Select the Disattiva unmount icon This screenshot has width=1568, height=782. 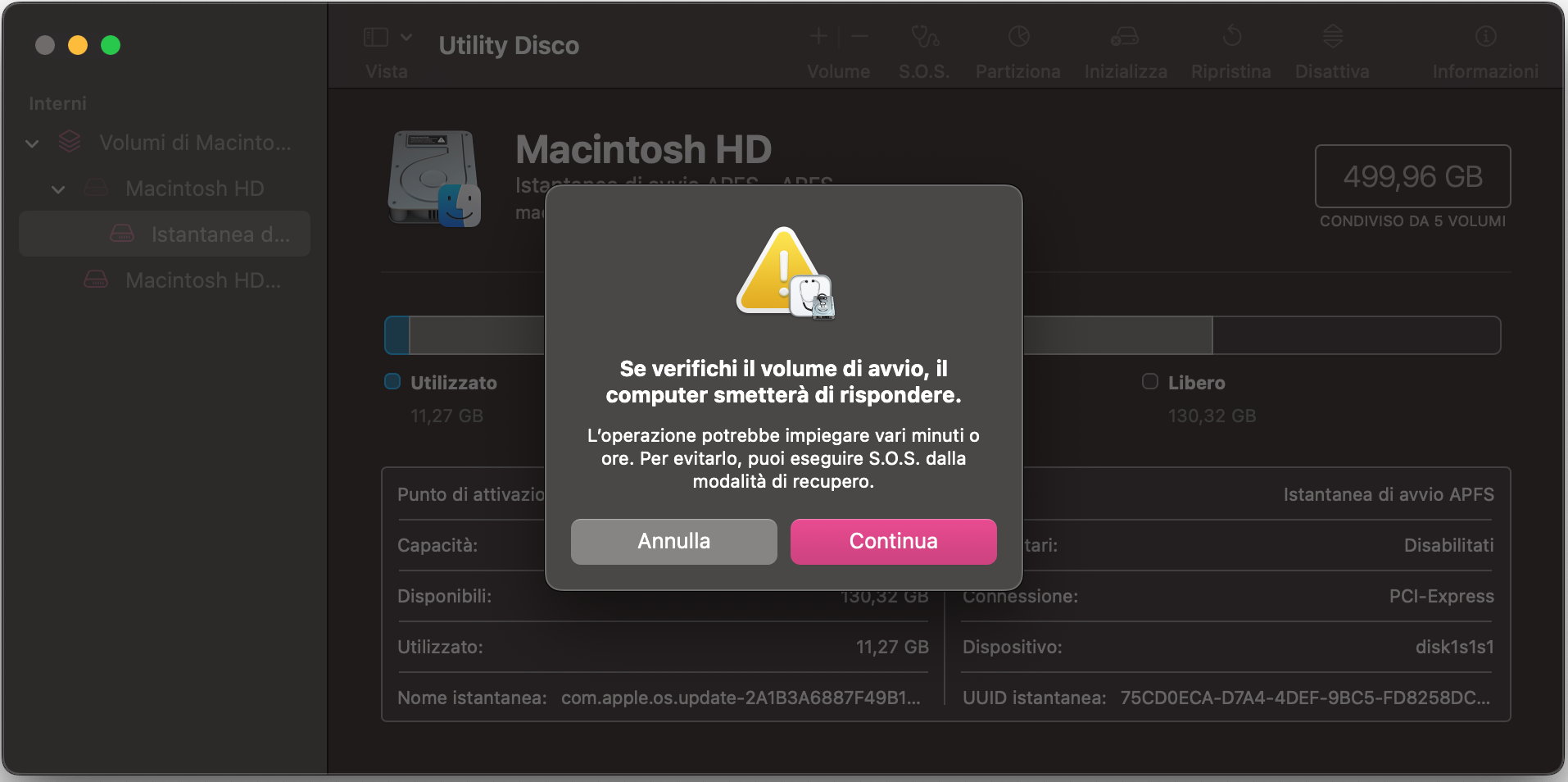(x=1332, y=36)
